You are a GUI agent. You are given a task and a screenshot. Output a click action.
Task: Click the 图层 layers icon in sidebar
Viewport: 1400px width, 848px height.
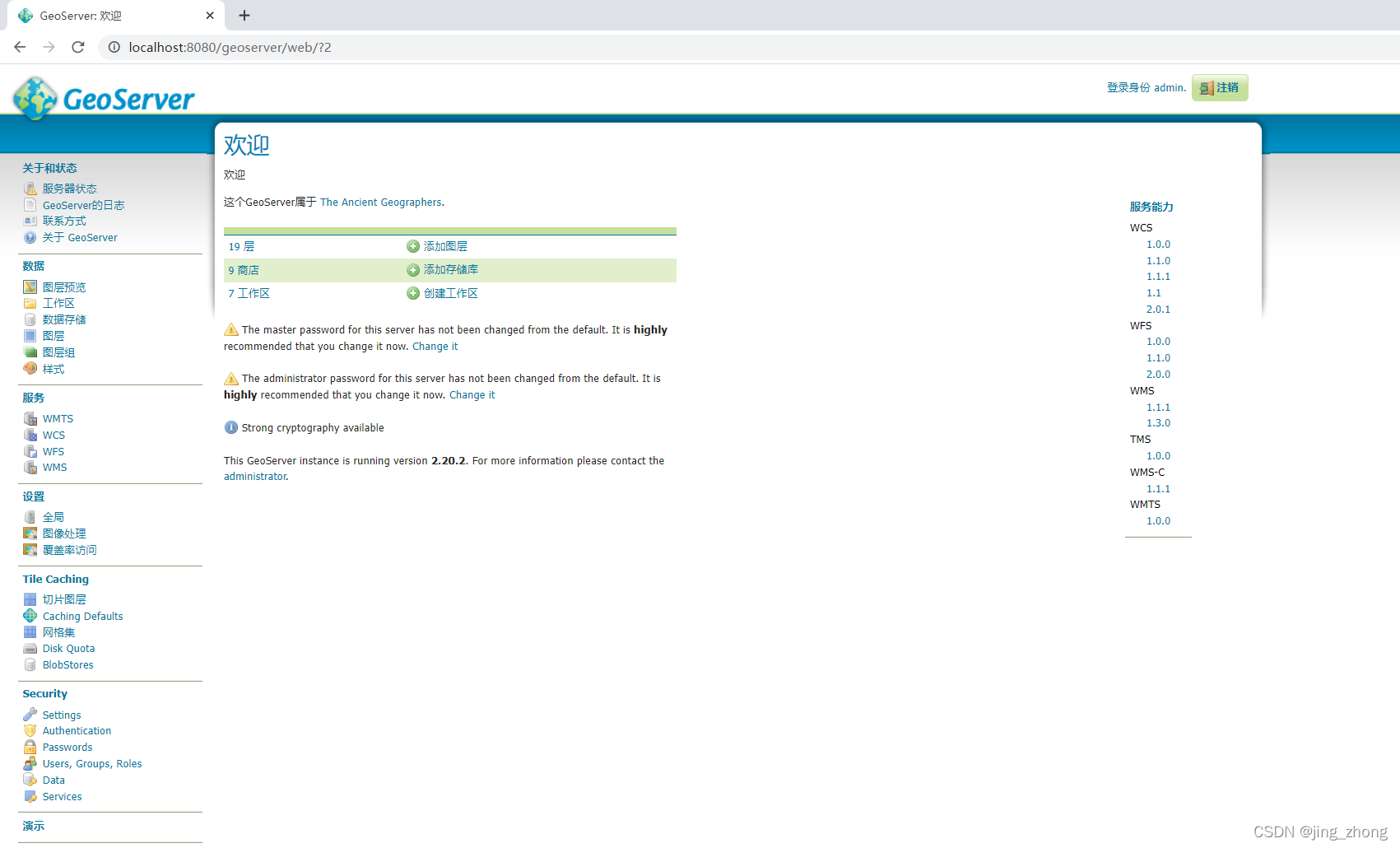[30, 336]
